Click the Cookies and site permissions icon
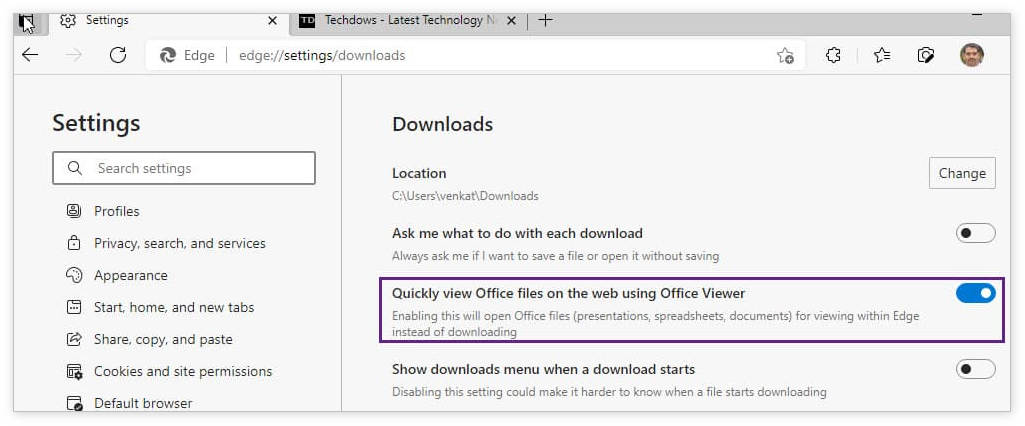This screenshot has width=1025, height=426. click(x=74, y=371)
